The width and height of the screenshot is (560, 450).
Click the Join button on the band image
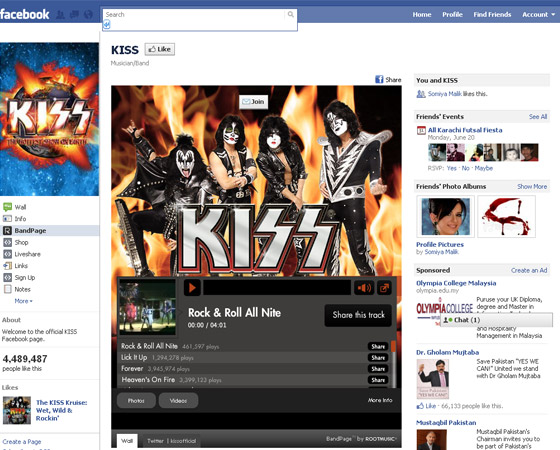point(253,102)
